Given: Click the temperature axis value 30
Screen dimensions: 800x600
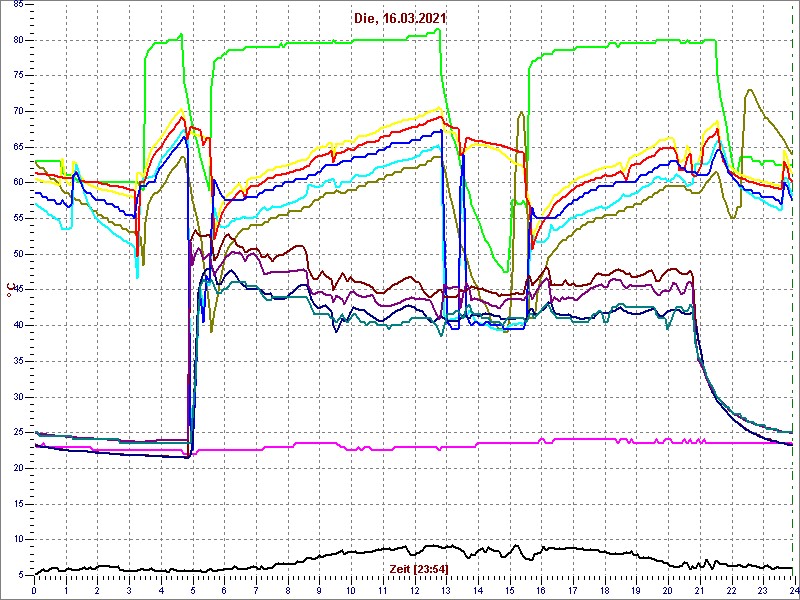Looking at the screenshot, I should [x=18, y=397].
